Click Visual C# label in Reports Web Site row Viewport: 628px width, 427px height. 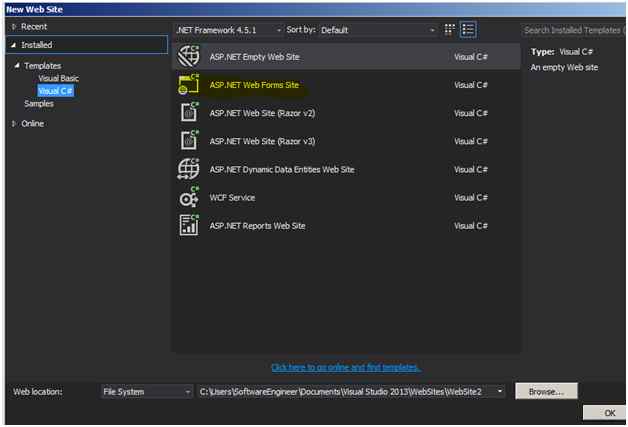point(471,226)
